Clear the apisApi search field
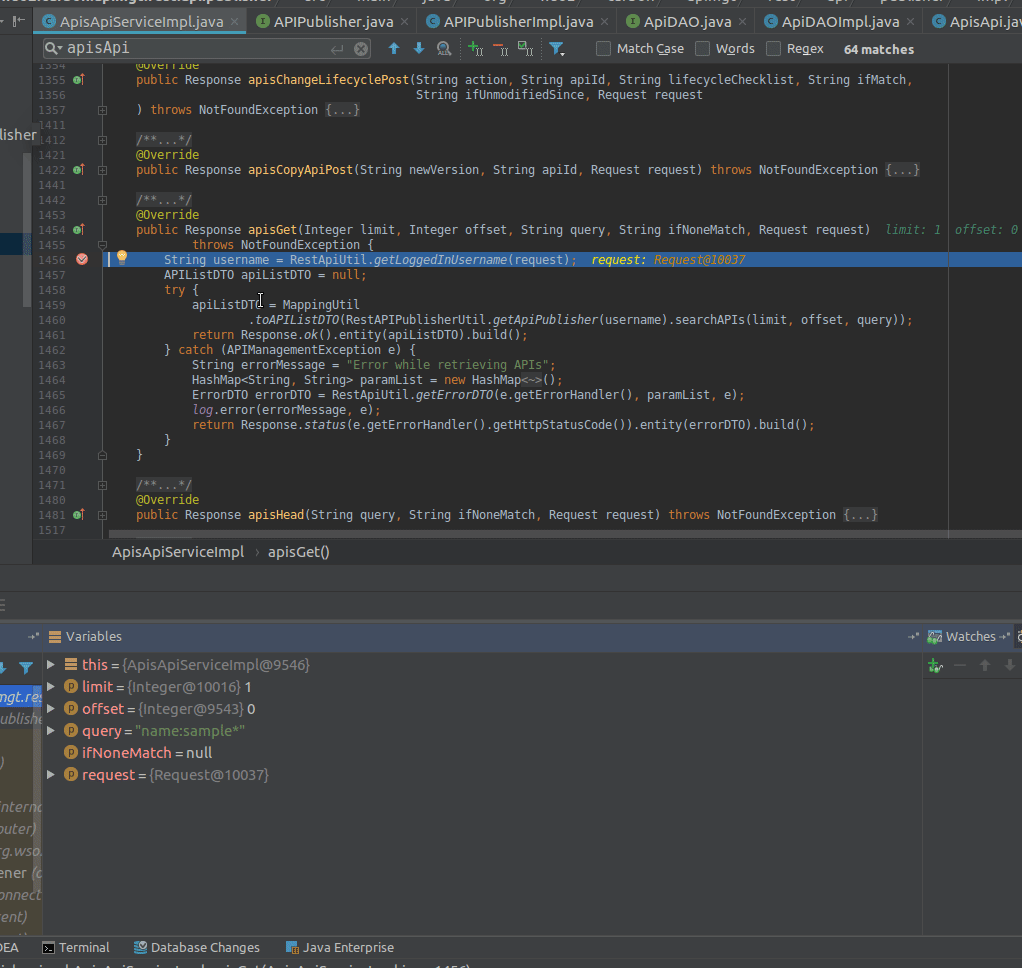Image resolution: width=1022 pixels, height=968 pixels. [x=360, y=49]
